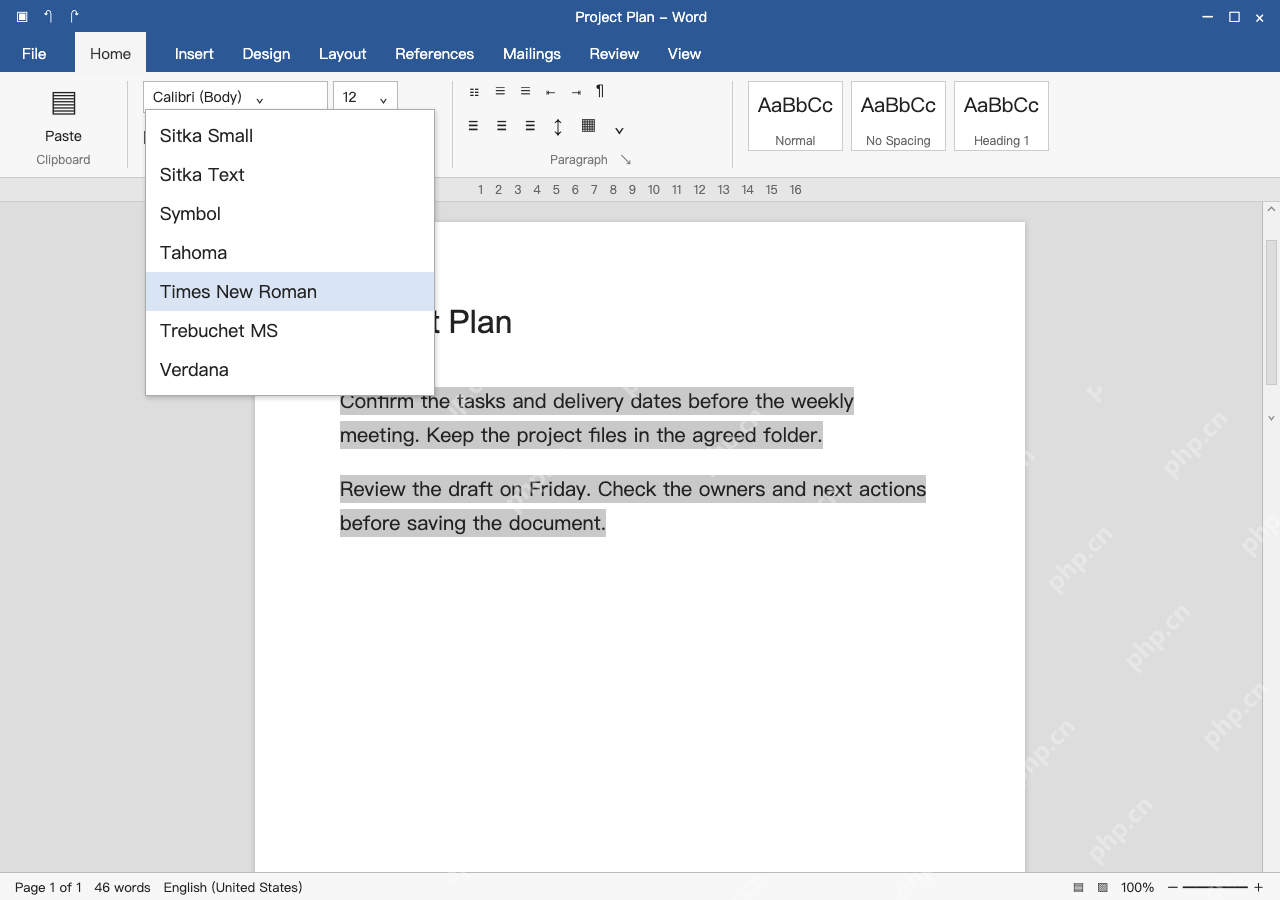This screenshot has width=1280, height=900.
Task: Open the File tab
Action: 34,54
